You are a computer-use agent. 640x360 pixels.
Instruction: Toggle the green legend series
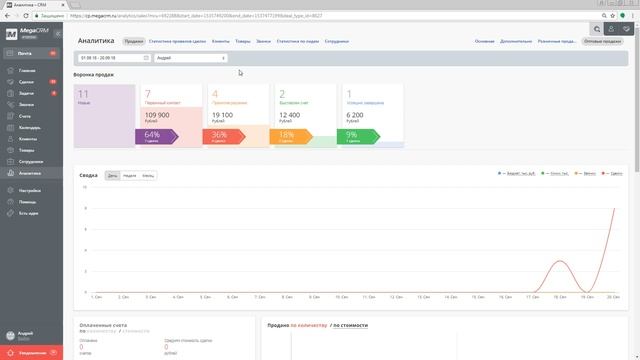(x=555, y=173)
